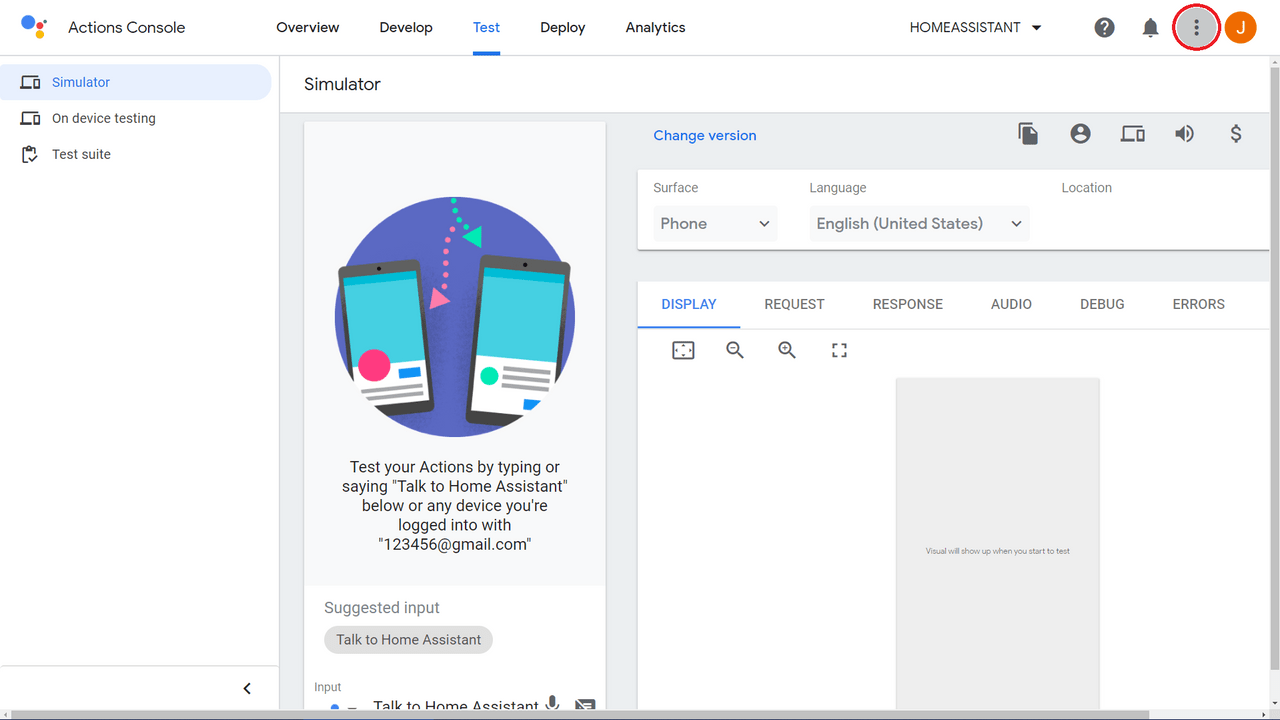Click the On device testing sidebar icon
This screenshot has width=1280, height=720.
point(30,118)
